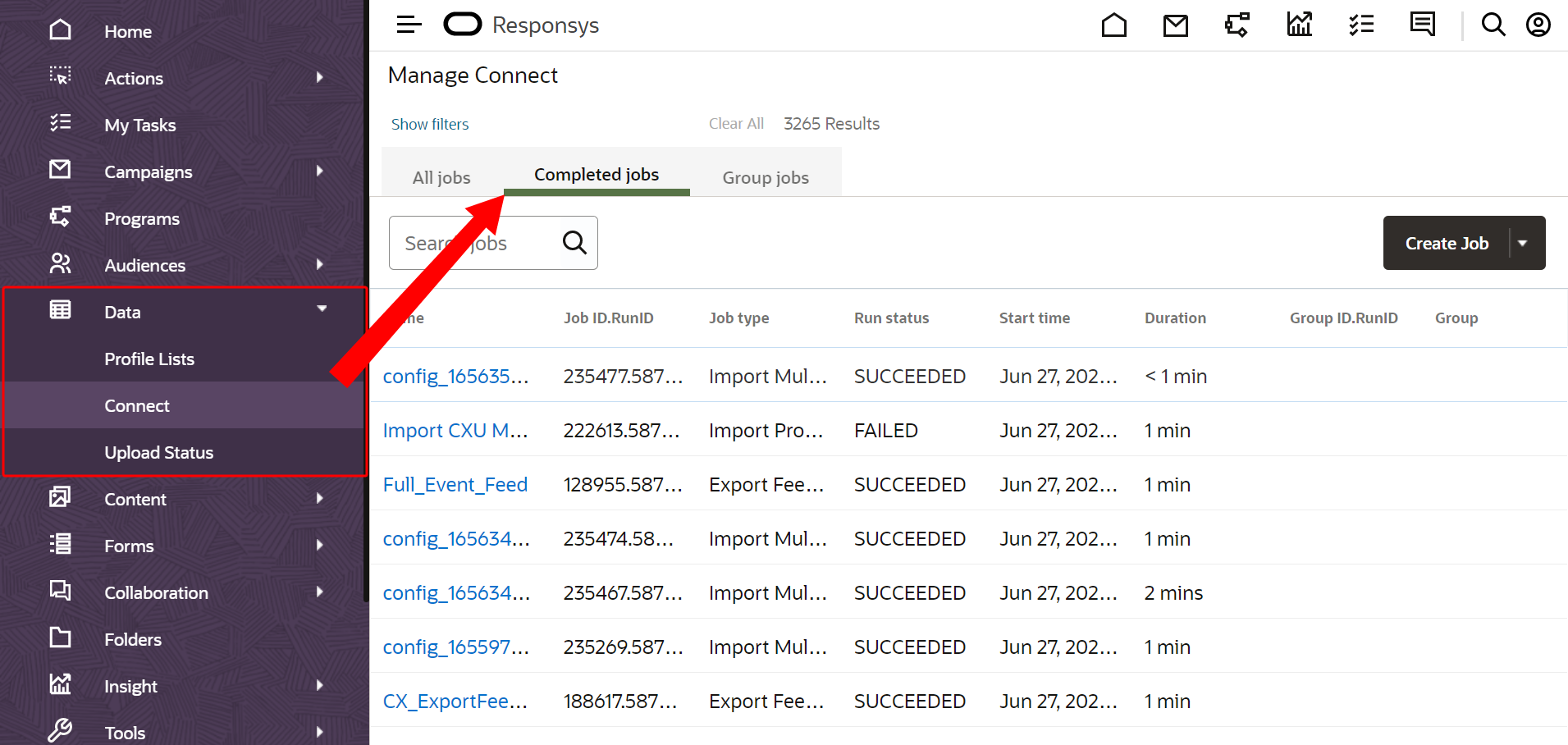The height and width of the screenshot is (745, 1568).
Task: Click the Audiences people icon in sidebar
Action: click(60, 263)
